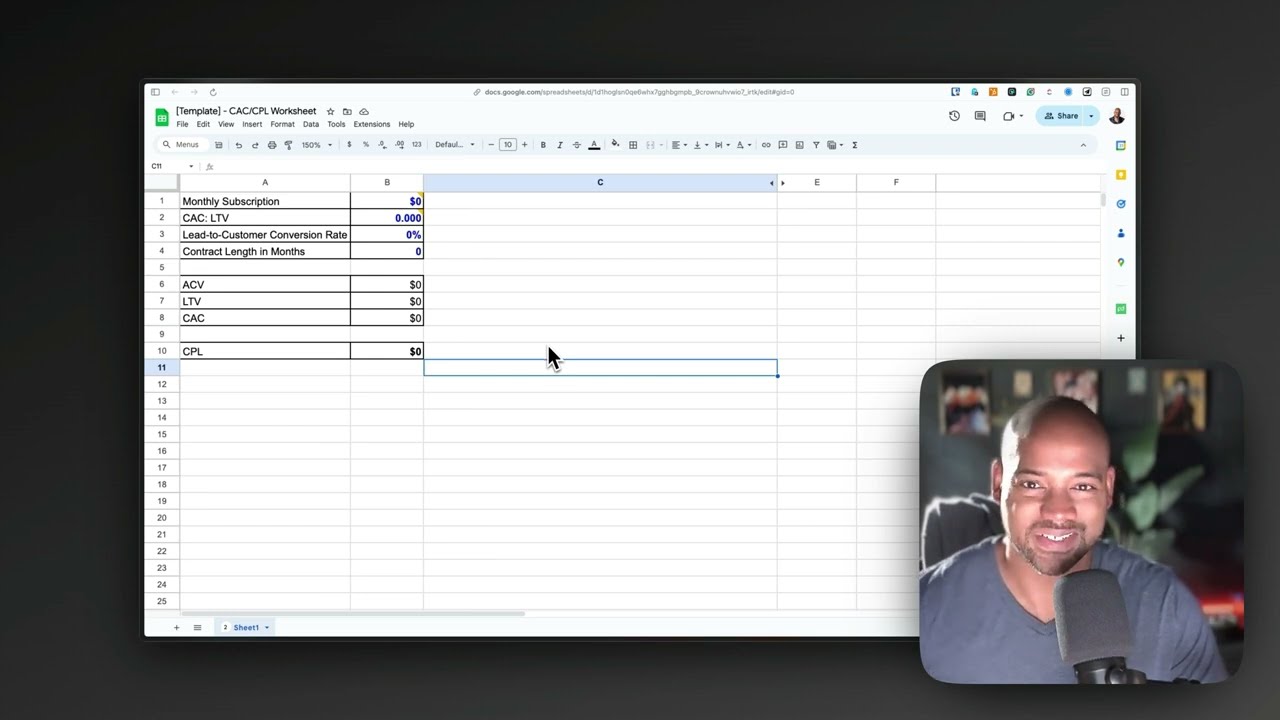Toggle bold formatting
Image resolution: width=1280 pixels, height=720 pixels.
(543, 145)
